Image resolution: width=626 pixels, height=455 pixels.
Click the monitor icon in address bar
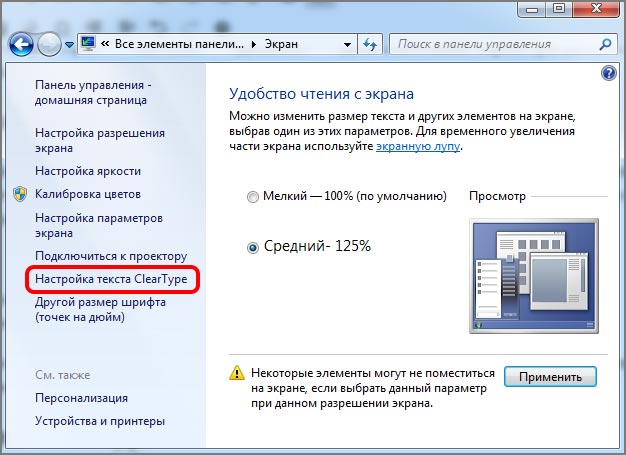click(x=88, y=45)
